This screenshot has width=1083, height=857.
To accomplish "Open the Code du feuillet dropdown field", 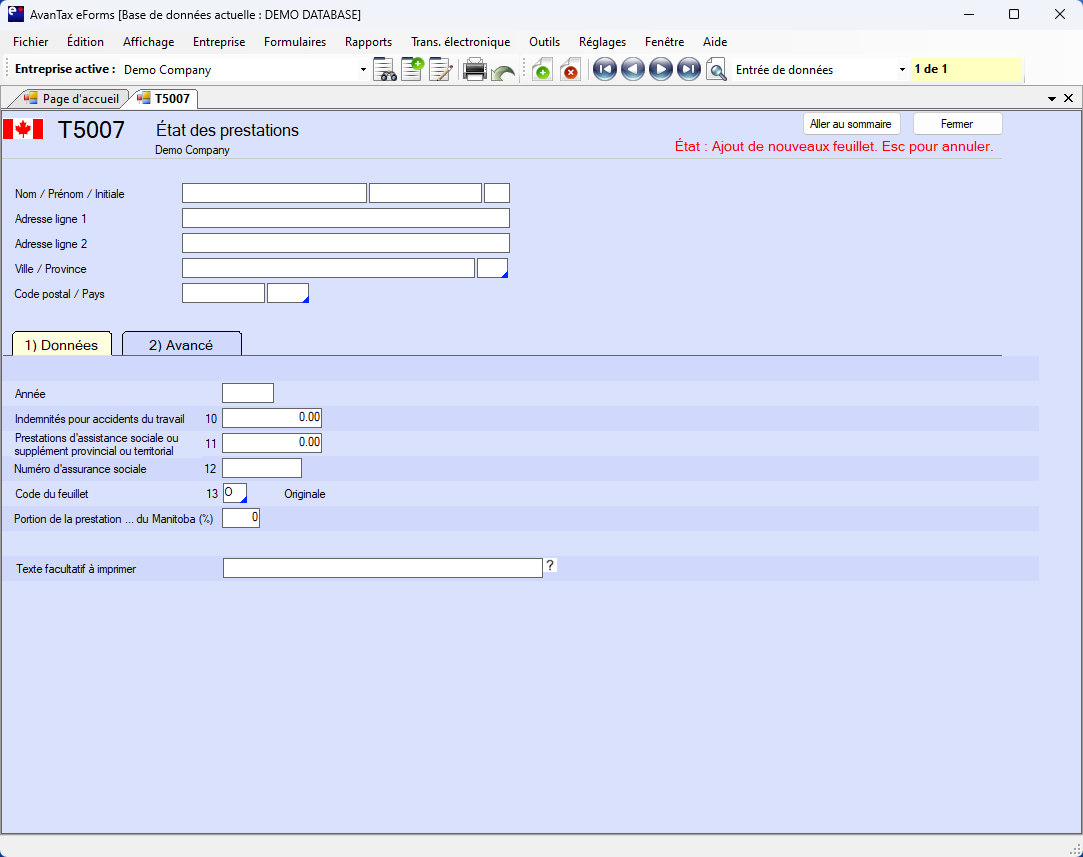I will coord(235,493).
